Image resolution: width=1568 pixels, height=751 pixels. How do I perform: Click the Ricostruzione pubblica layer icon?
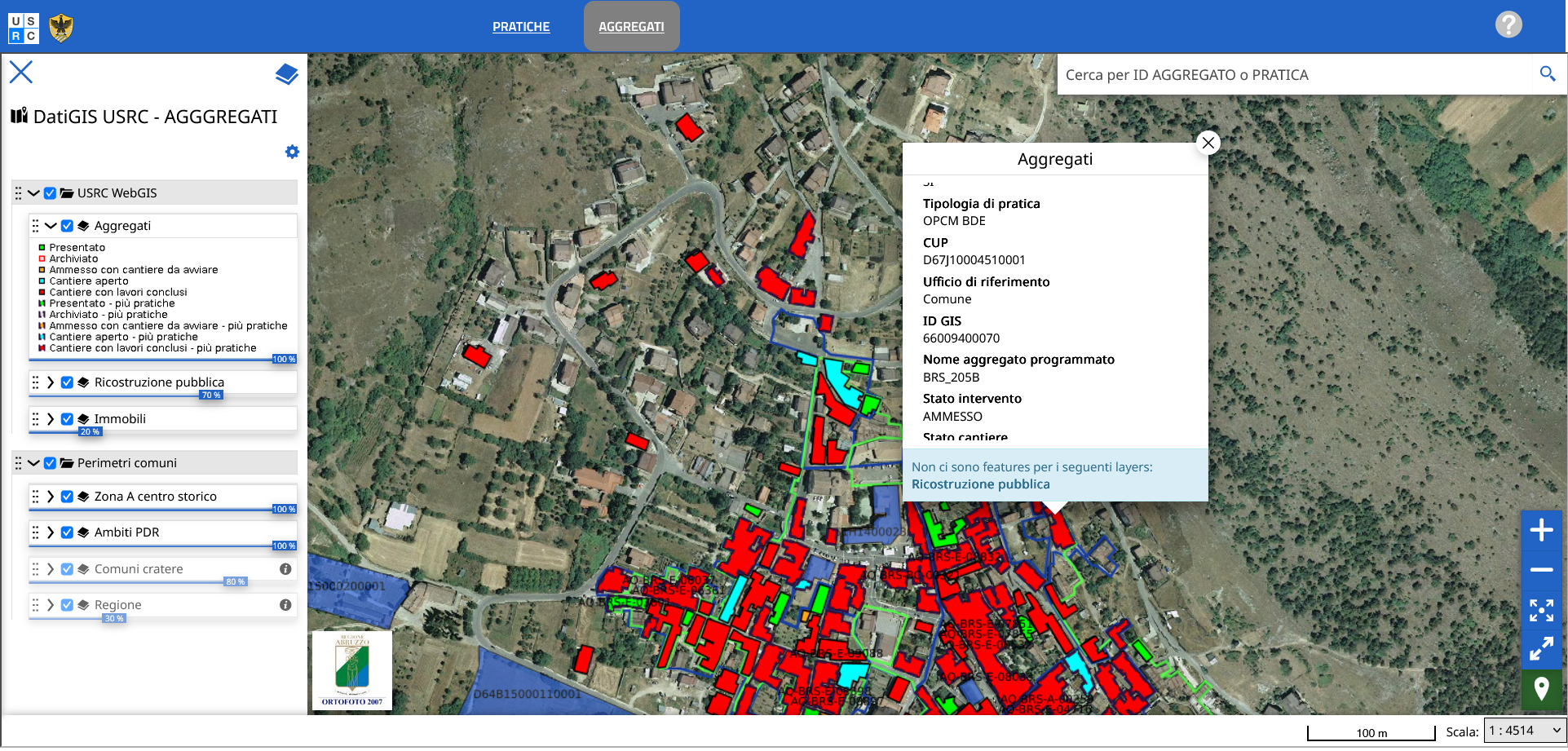click(x=83, y=382)
